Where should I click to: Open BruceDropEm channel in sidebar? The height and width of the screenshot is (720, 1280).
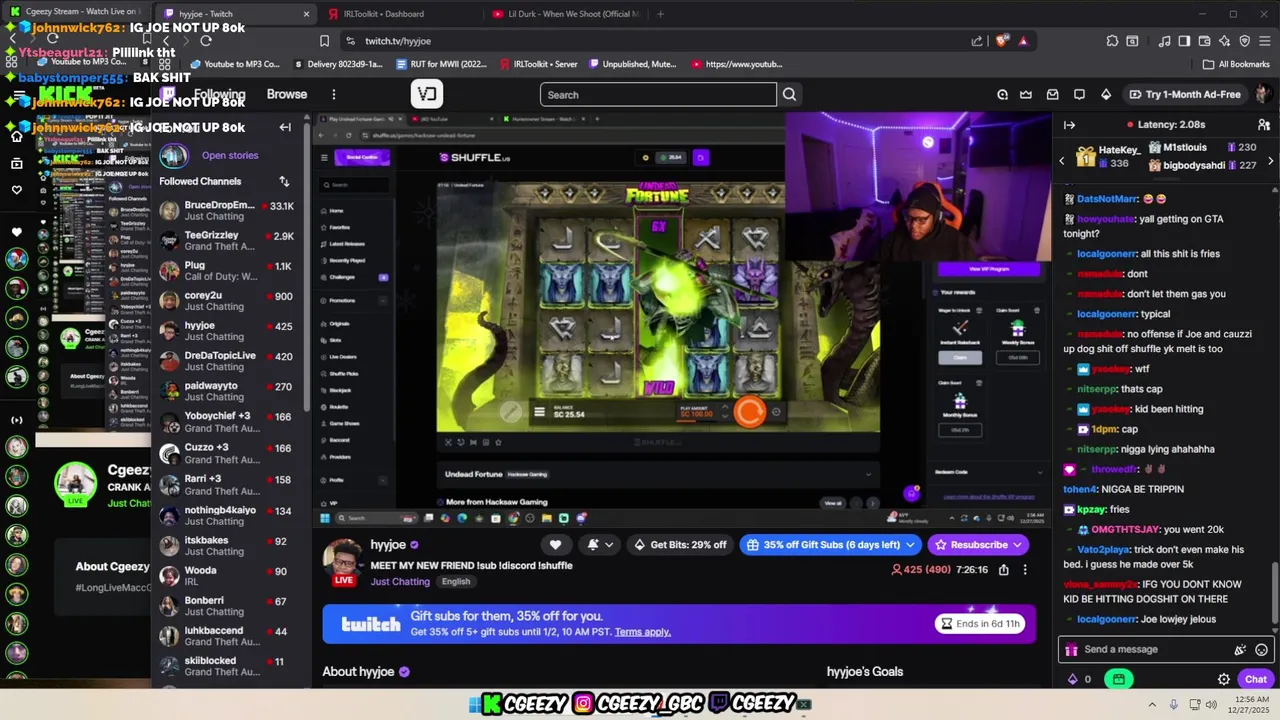(x=228, y=211)
